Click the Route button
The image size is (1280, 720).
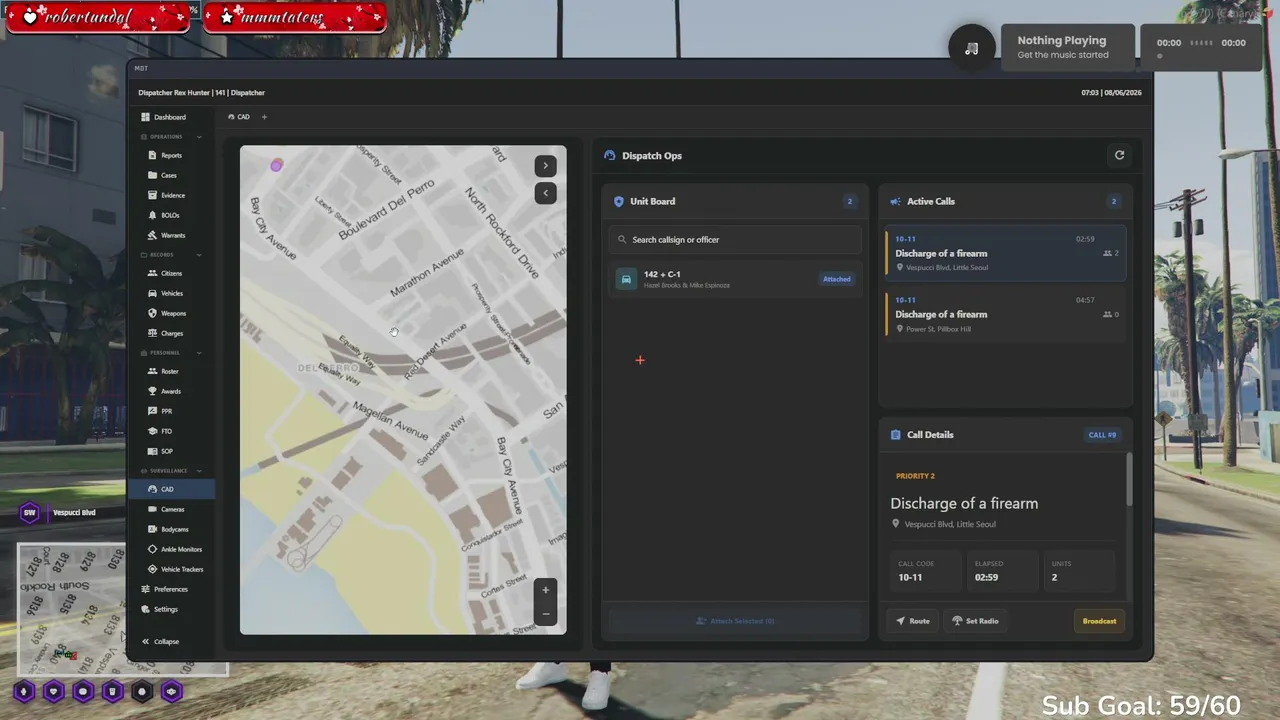tap(912, 621)
